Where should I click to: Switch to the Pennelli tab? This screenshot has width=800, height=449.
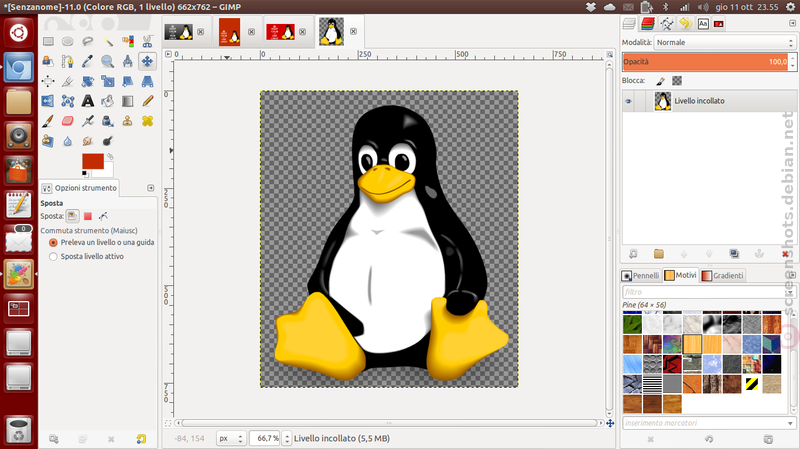[x=640, y=276]
